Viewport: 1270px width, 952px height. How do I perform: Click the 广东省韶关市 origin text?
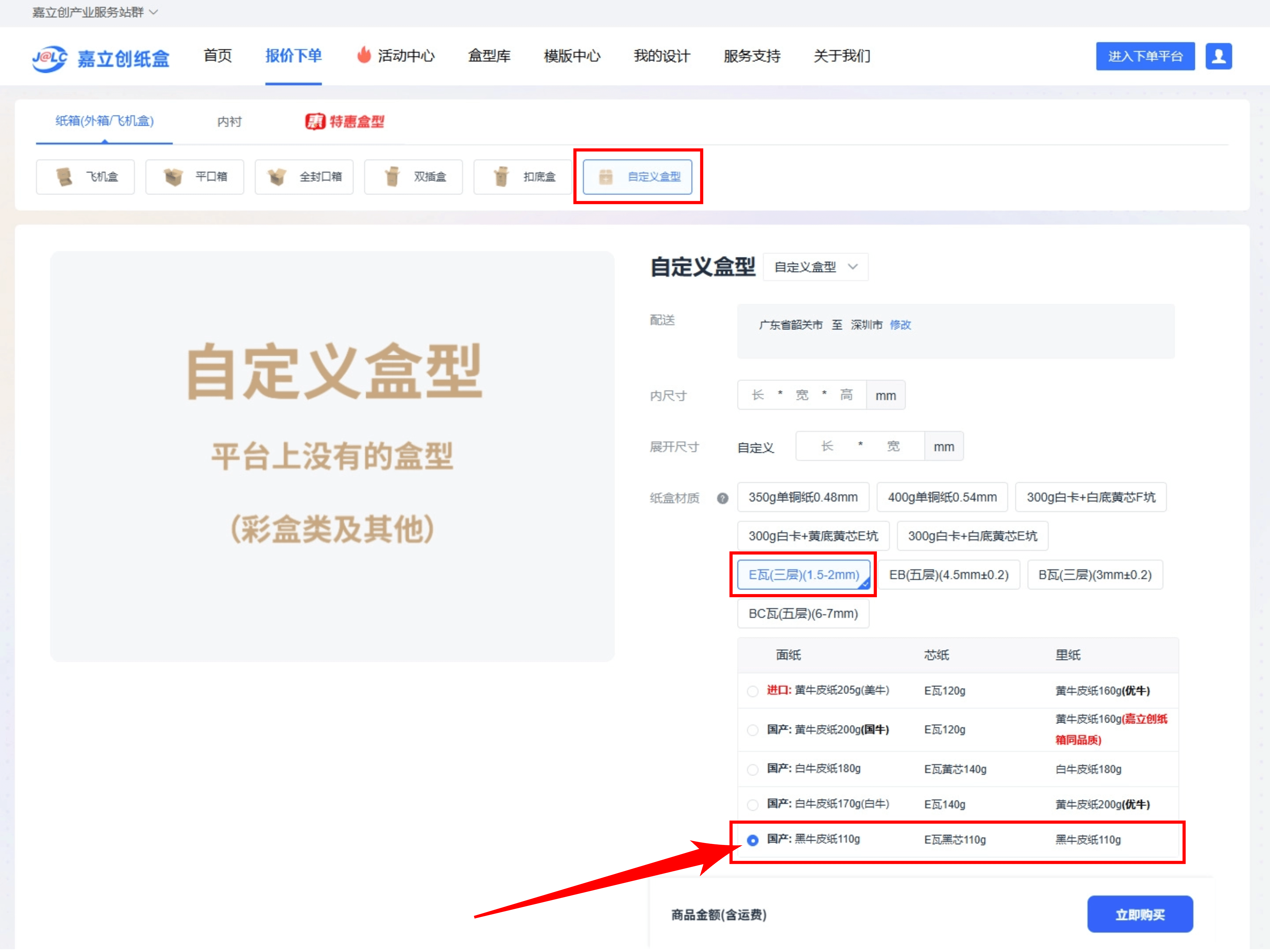(791, 325)
